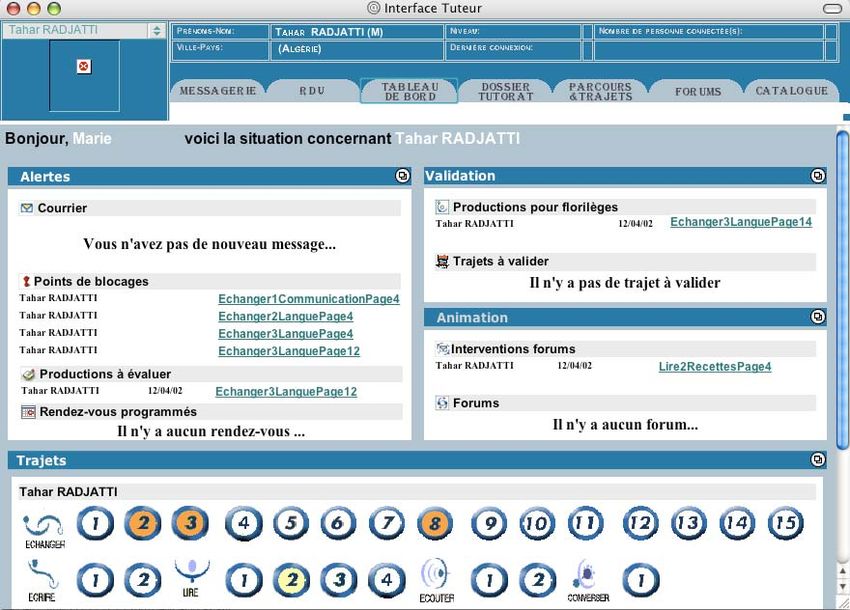Expand the Trajets panel
The height and width of the screenshot is (610, 850).
click(817, 460)
